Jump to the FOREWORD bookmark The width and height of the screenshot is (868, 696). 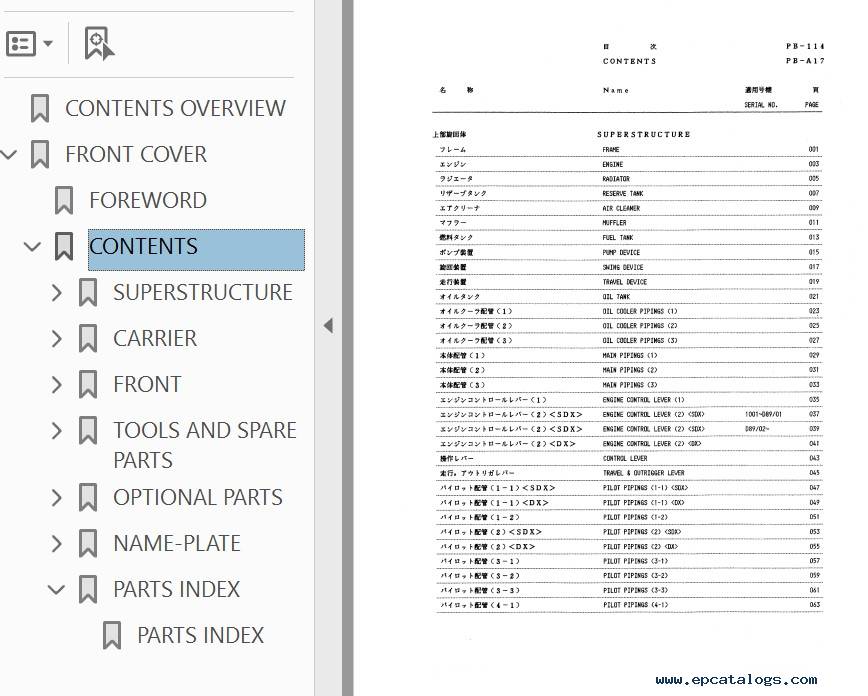coord(148,200)
